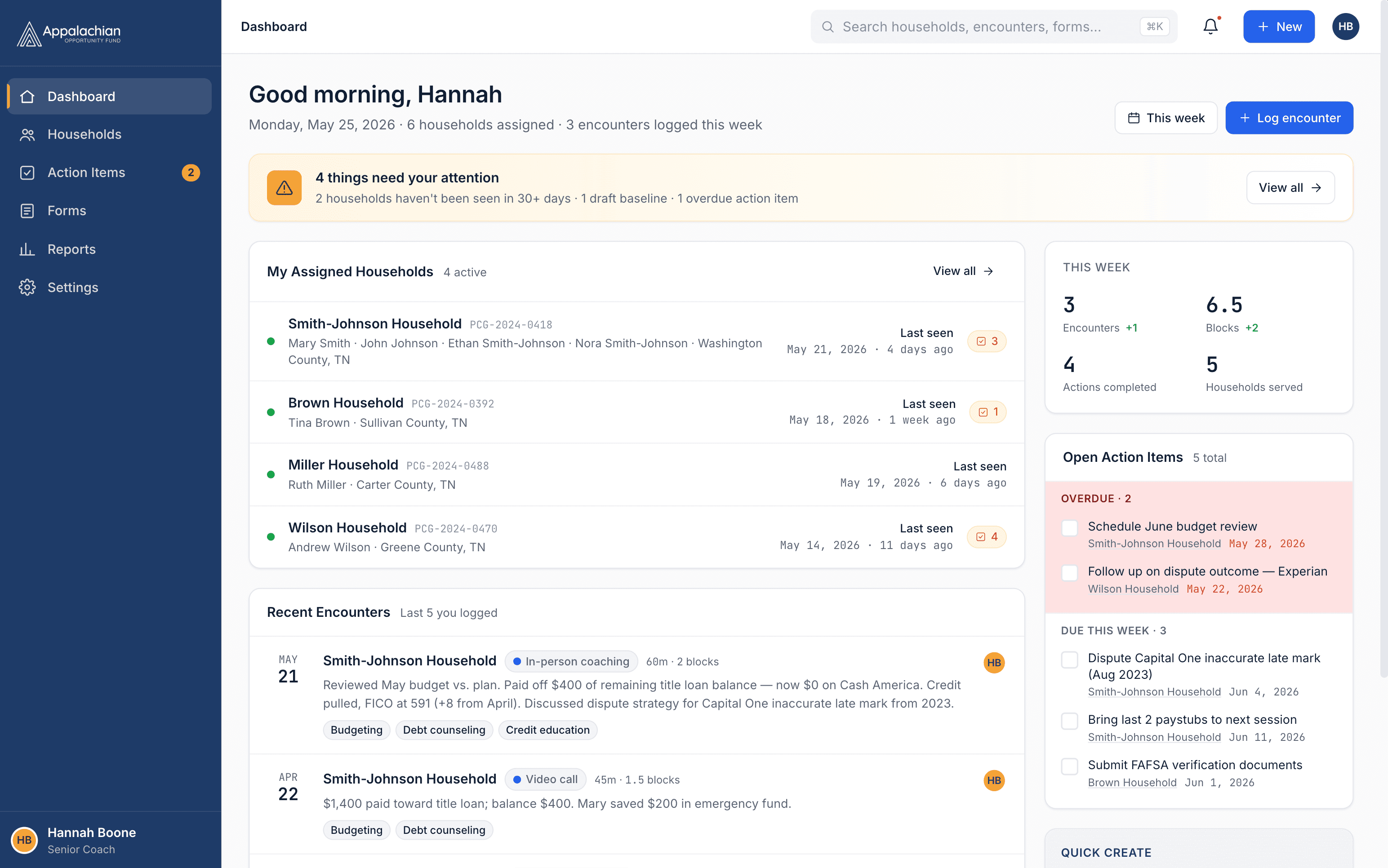
Task: Open Wilson Household action items badge showing 4
Action: [x=987, y=537]
